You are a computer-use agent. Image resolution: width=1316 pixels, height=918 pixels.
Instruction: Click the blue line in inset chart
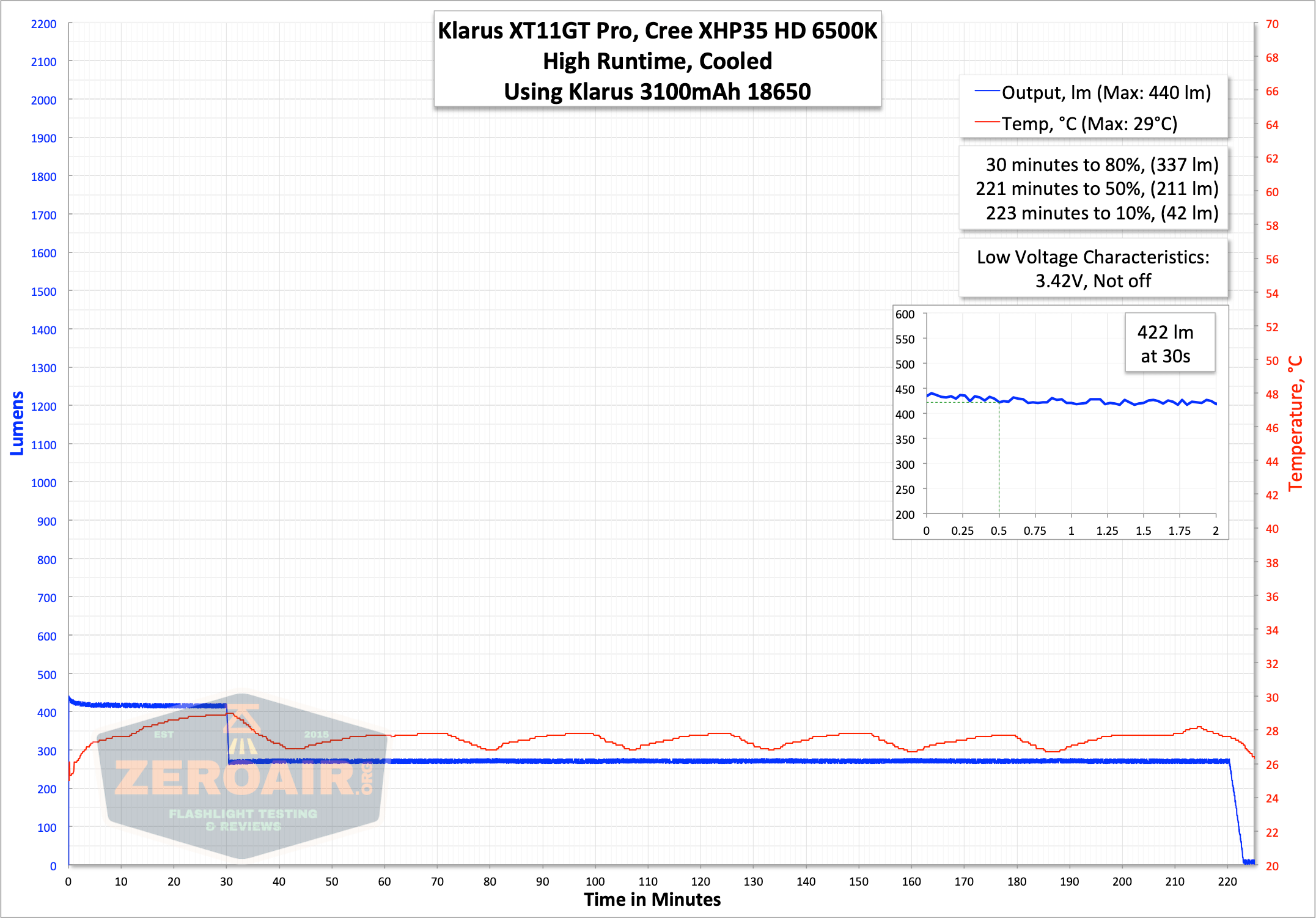click(1072, 400)
